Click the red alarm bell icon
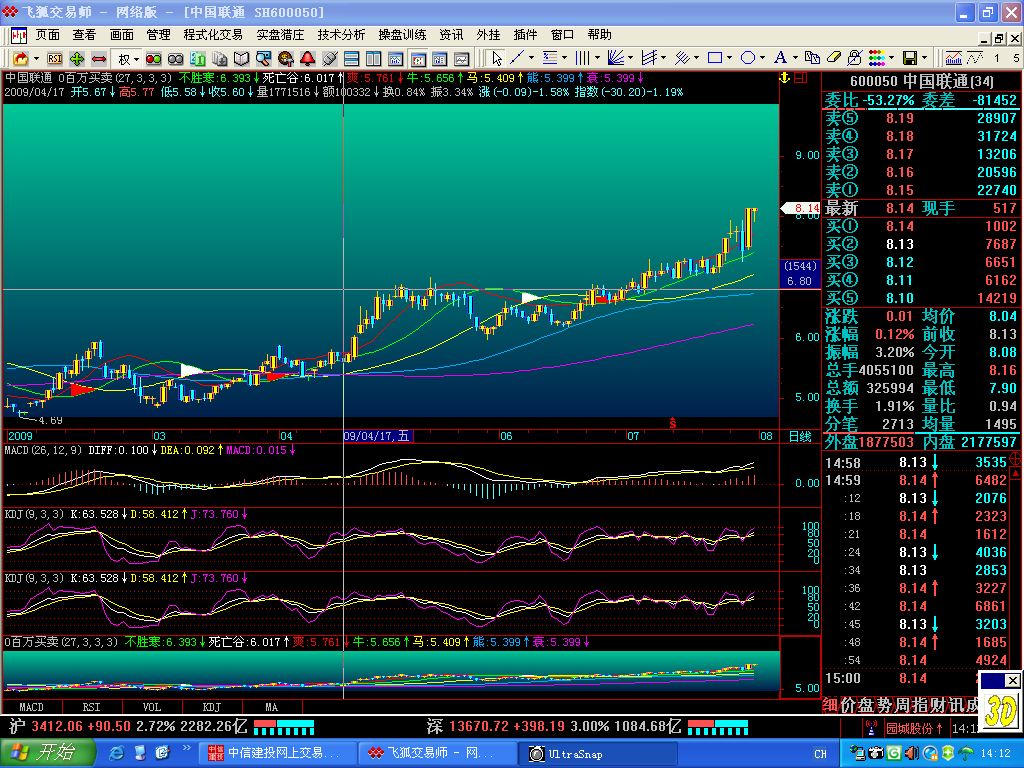 click(308, 59)
